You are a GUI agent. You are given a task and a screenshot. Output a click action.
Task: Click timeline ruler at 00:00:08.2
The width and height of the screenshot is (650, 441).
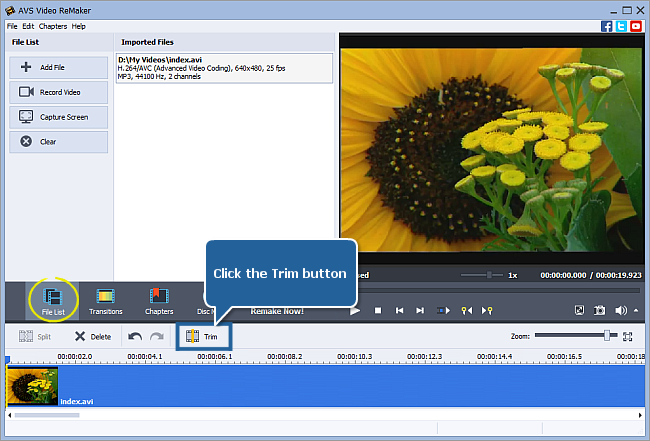284,356
